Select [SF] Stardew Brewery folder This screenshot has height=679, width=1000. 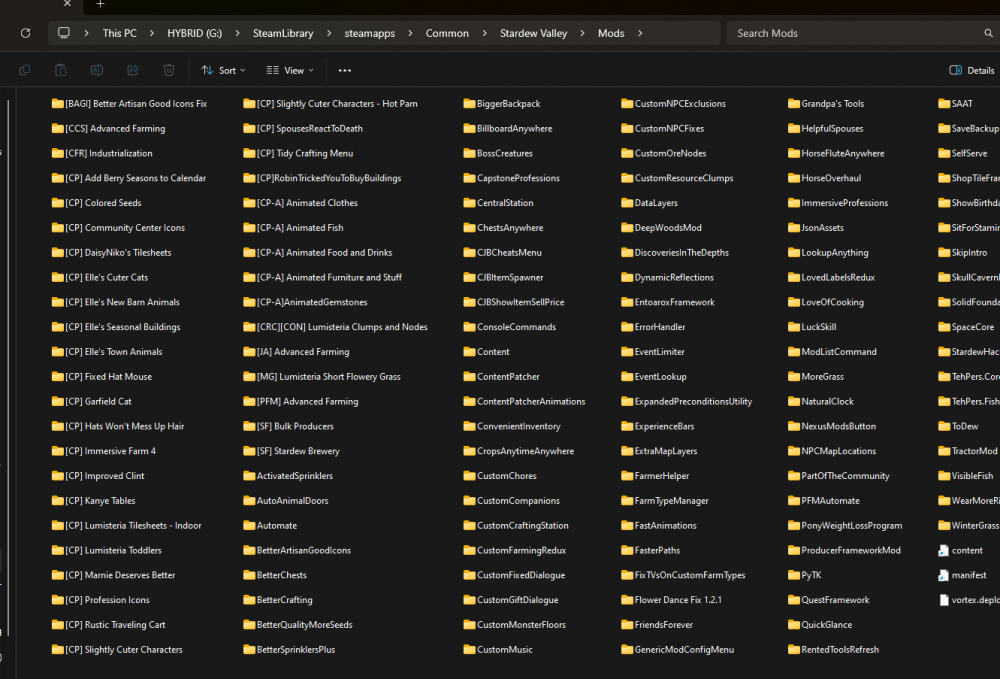click(x=291, y=451)
